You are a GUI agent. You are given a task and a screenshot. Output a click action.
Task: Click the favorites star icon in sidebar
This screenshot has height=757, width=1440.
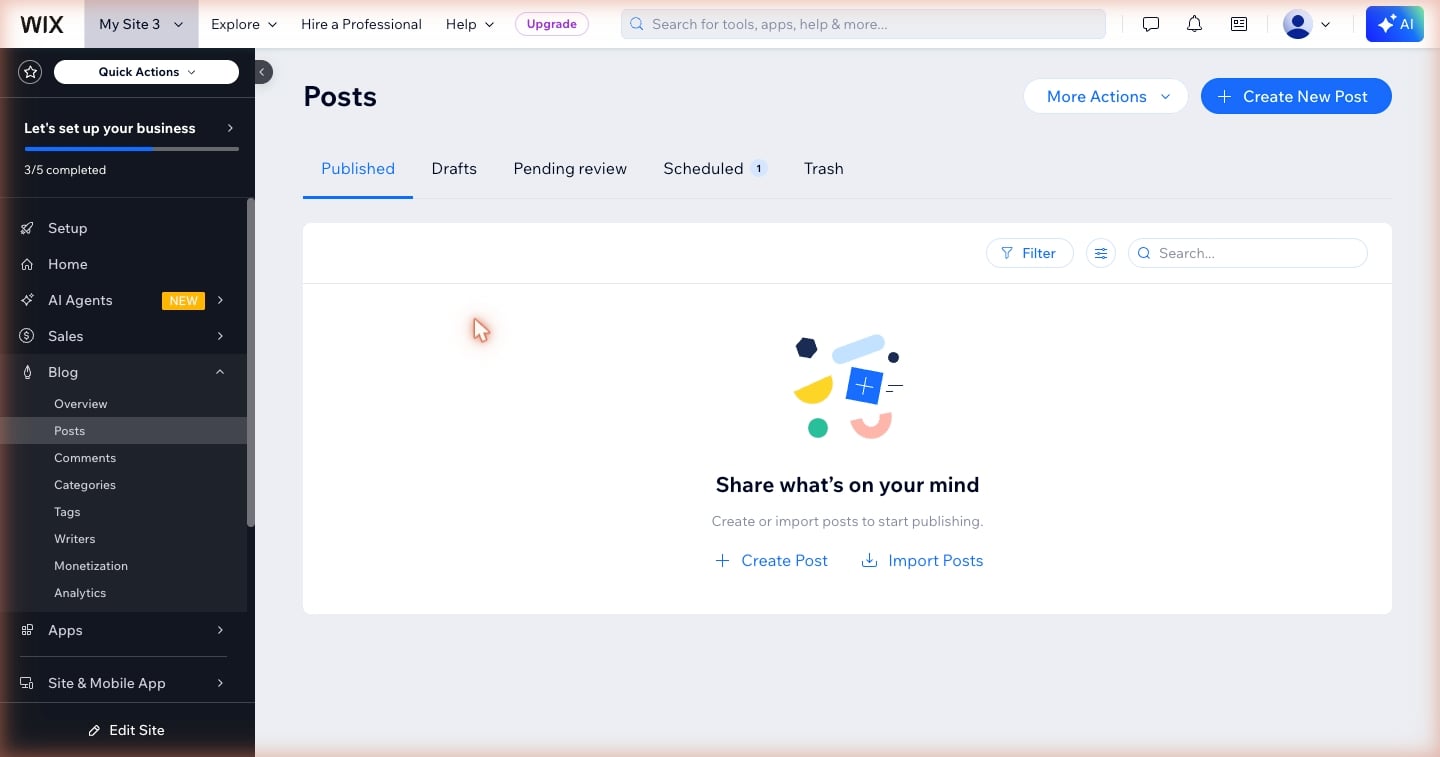click(30, 72)
